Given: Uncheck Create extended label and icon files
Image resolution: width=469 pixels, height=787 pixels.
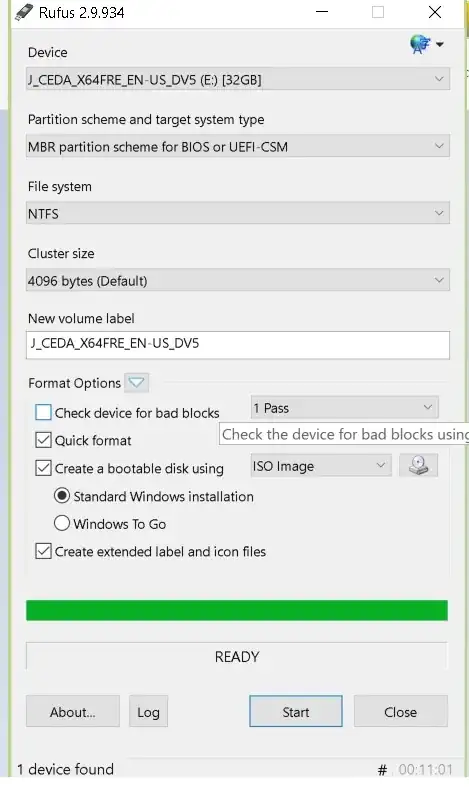Looking at the screenshot, I should click(43, 551).
